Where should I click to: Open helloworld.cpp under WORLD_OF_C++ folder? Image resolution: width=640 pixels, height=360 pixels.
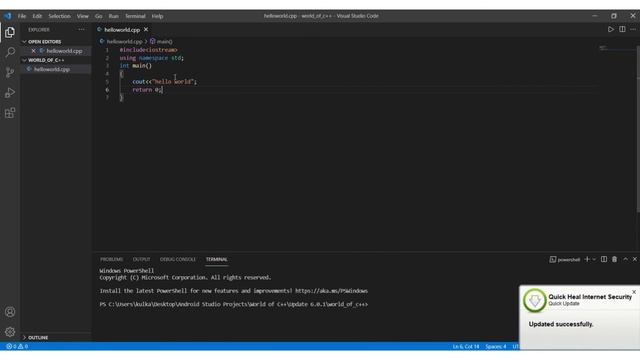pyautogui.click(x=51, y=69)
